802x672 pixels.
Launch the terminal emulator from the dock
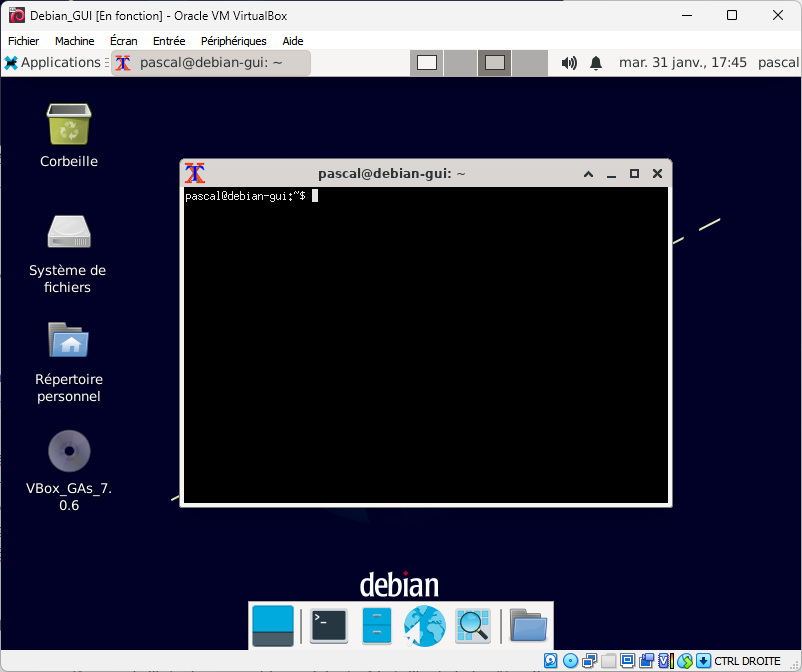click(x=329, y=626)
